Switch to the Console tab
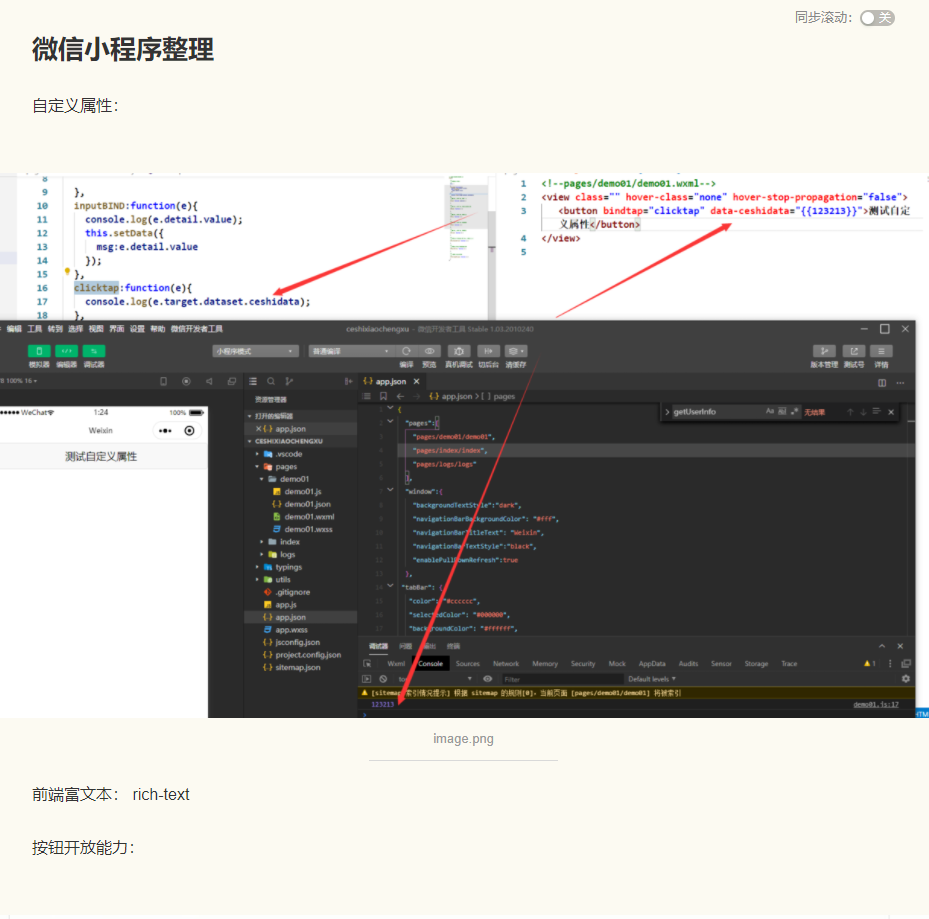The image size is (929, 919). click(431, 664)
